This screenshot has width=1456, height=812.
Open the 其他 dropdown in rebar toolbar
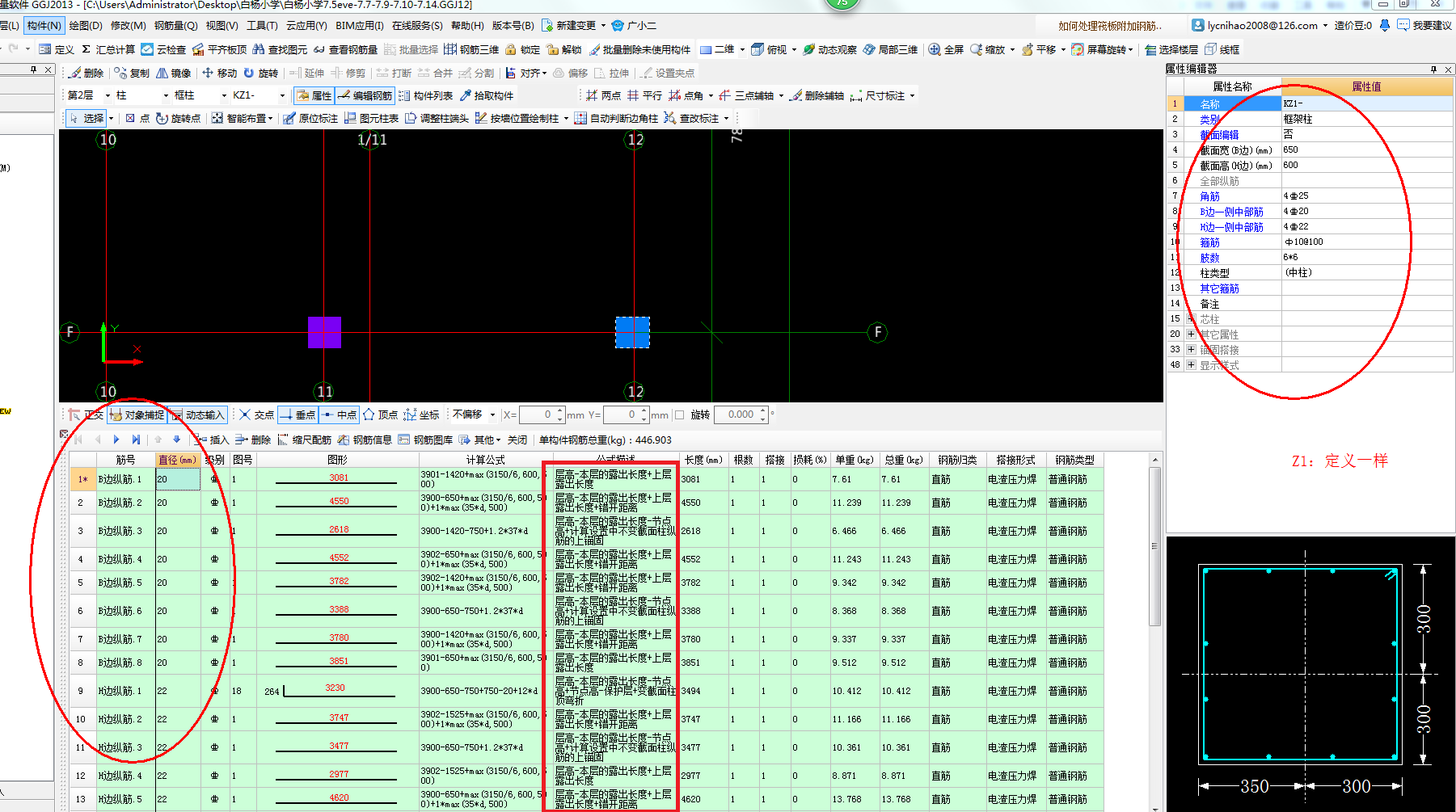click(479, 440)
